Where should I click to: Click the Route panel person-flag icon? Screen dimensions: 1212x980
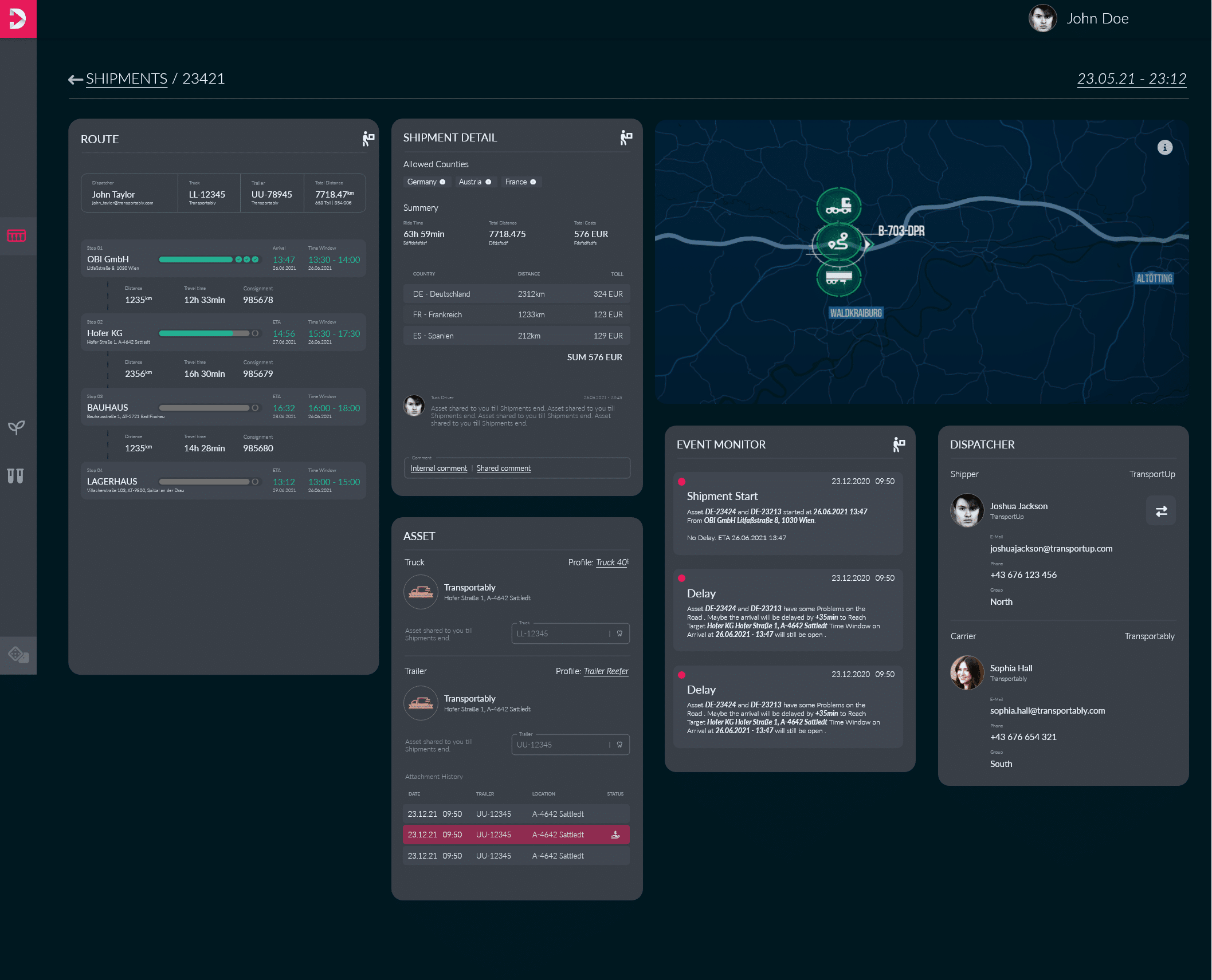(x=368, y=139)
